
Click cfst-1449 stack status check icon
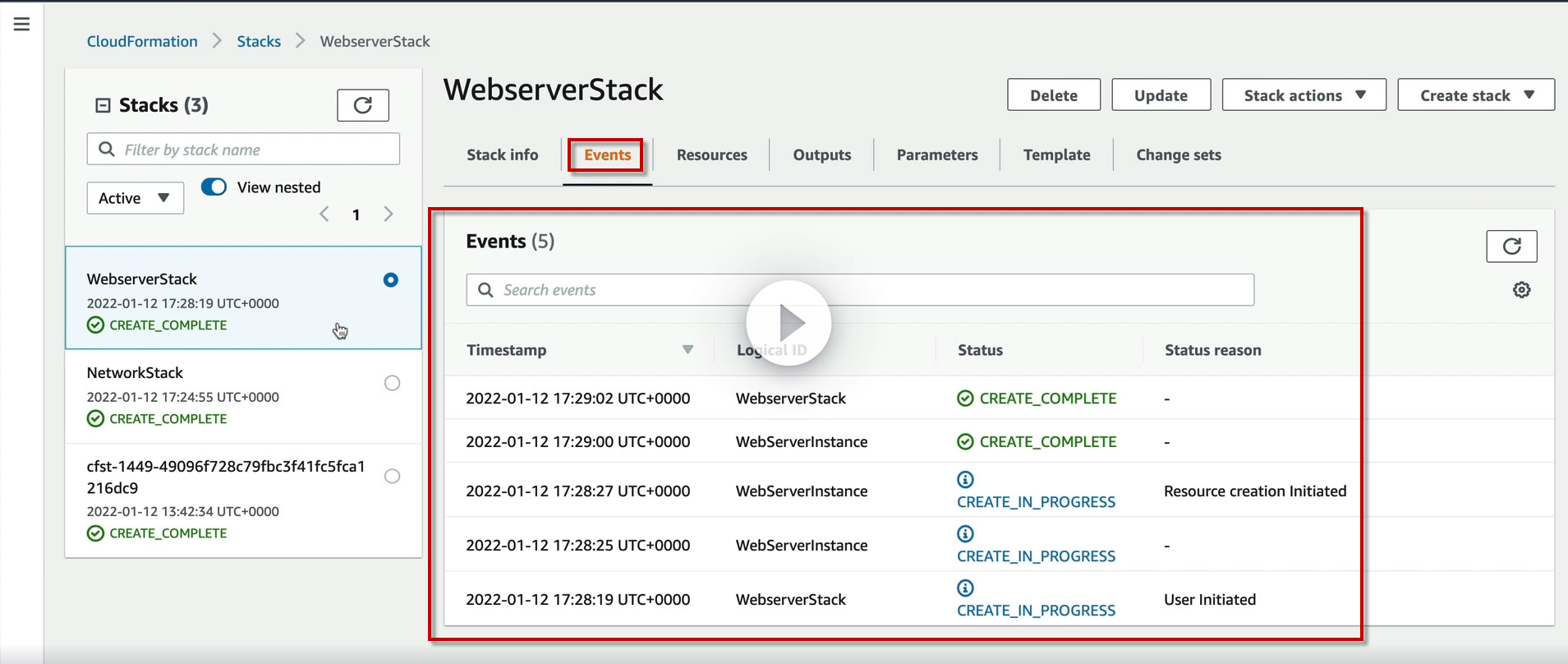click(x=95, y=533)
